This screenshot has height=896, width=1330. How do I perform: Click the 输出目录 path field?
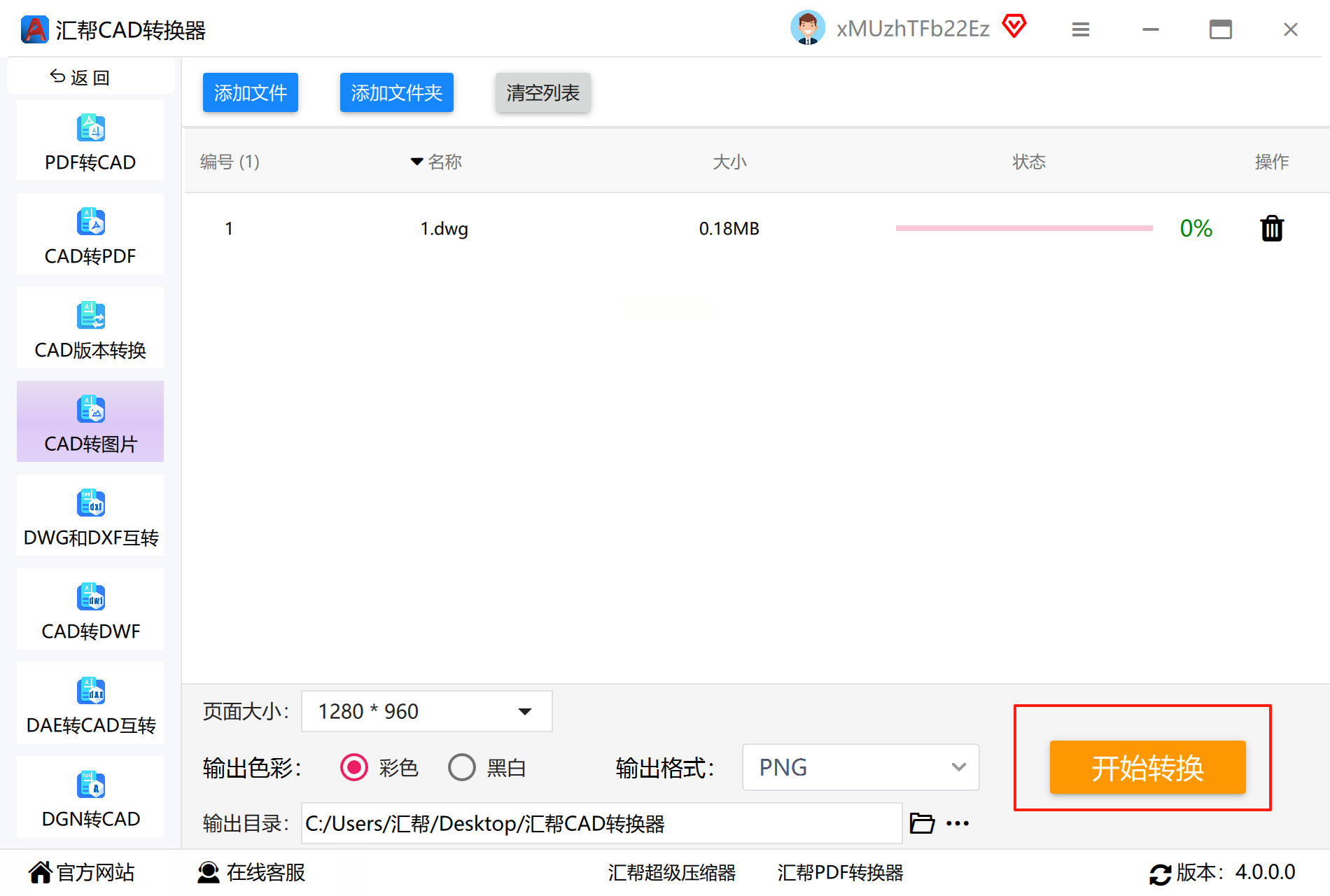coord(602,823)
